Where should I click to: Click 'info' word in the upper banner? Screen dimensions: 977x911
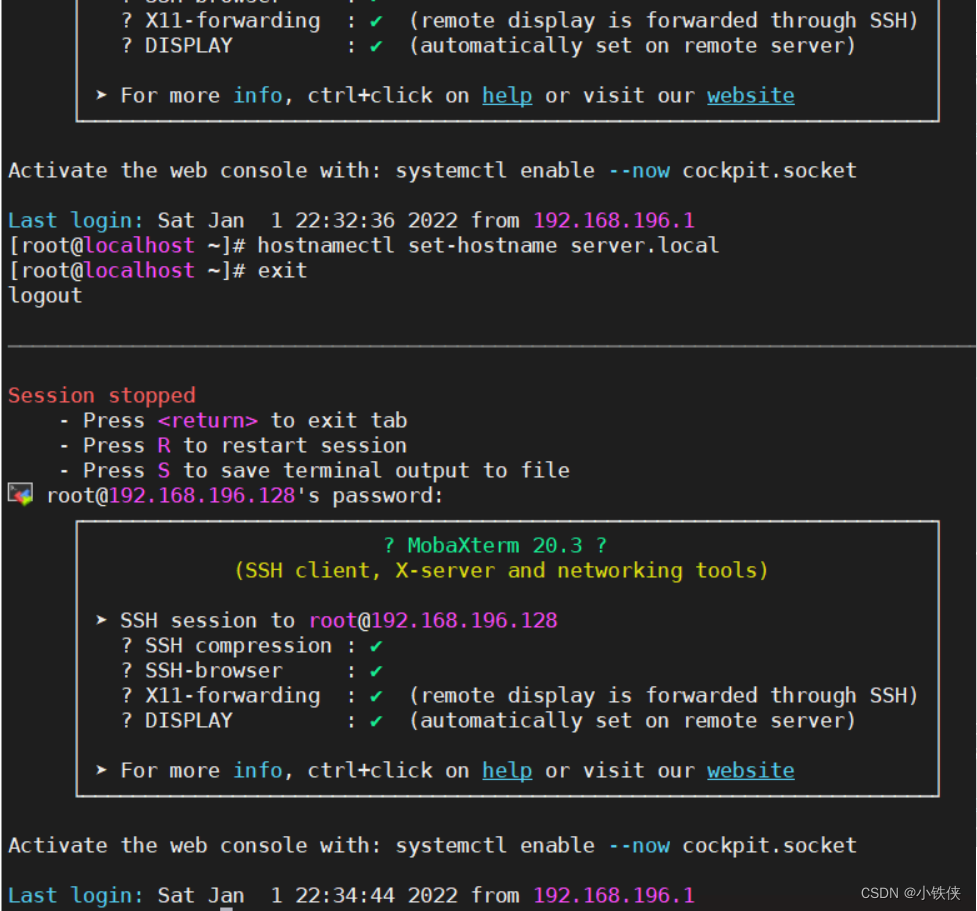point(257,95)
